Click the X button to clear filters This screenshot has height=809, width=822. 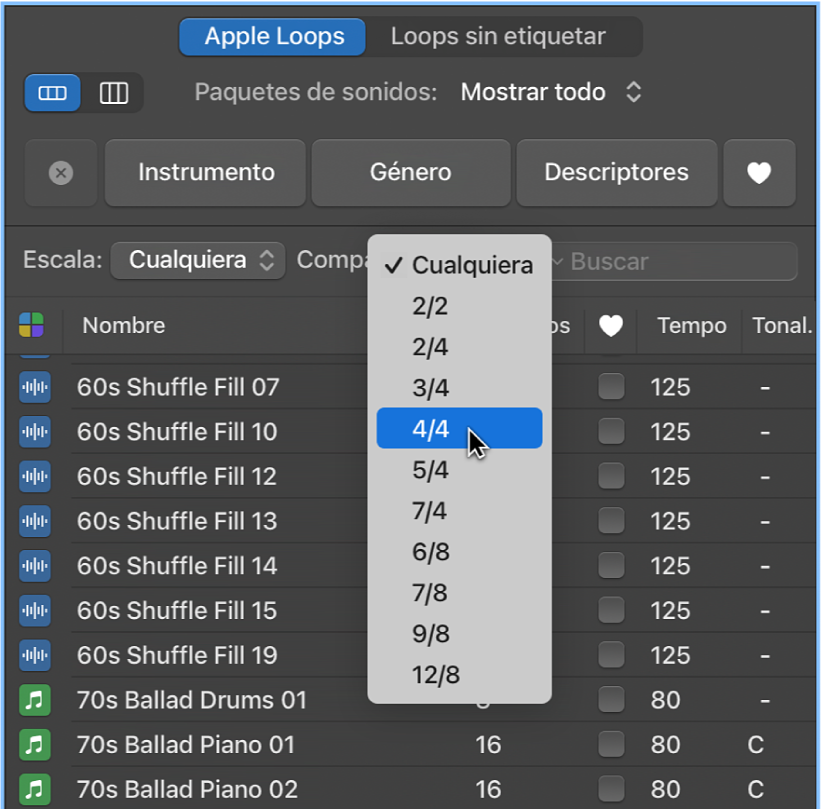(x=60, y=172)
